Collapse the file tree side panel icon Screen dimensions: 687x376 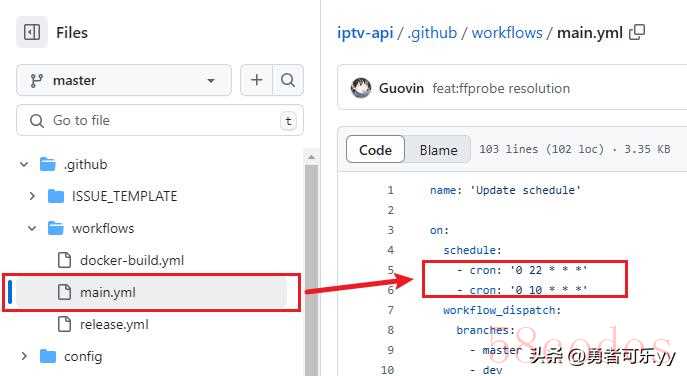[32, 32]
